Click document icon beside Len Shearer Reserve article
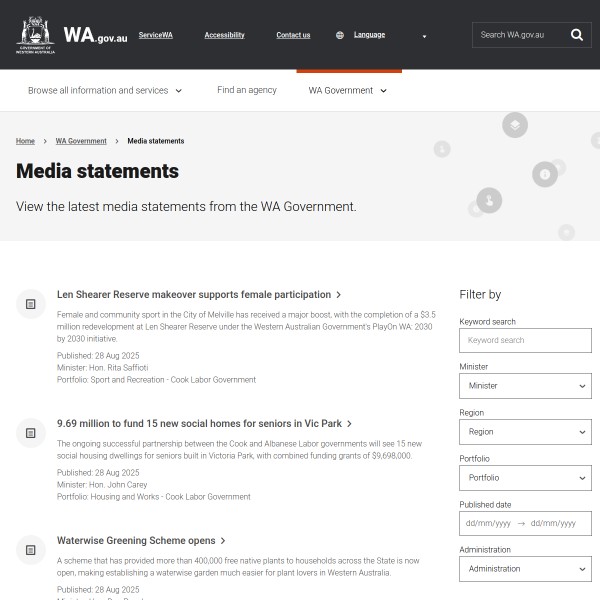Viewport: 600px width, 600px height. pyautogui.click(x=31, y=303)
